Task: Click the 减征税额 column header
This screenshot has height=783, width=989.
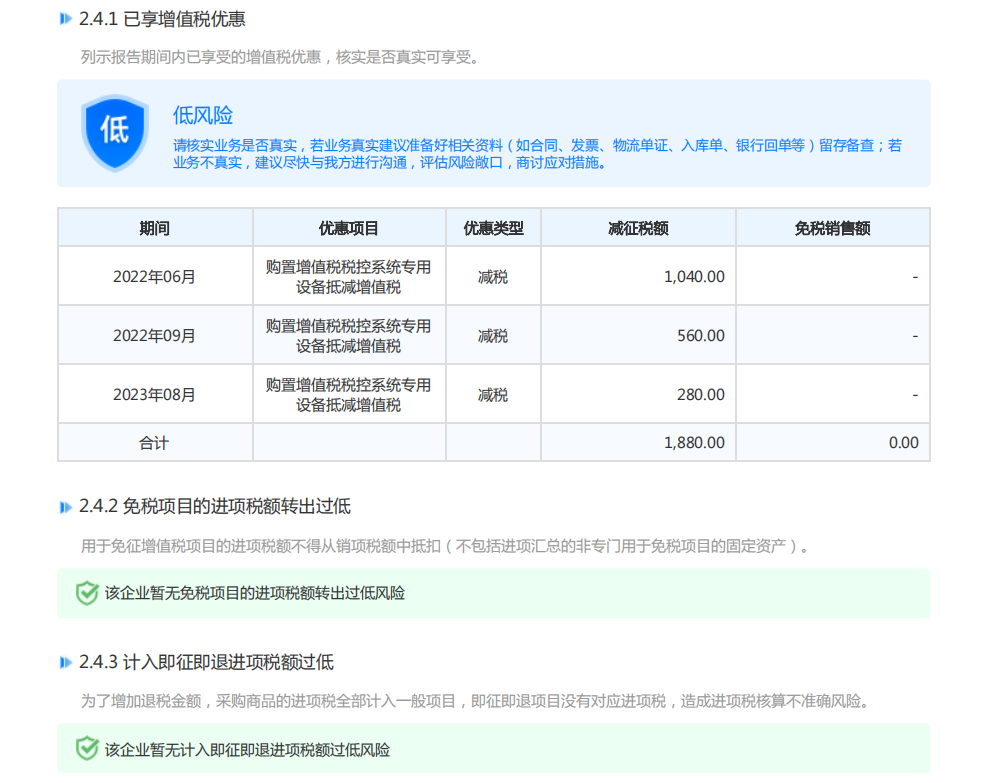Action: click(638, 228)
